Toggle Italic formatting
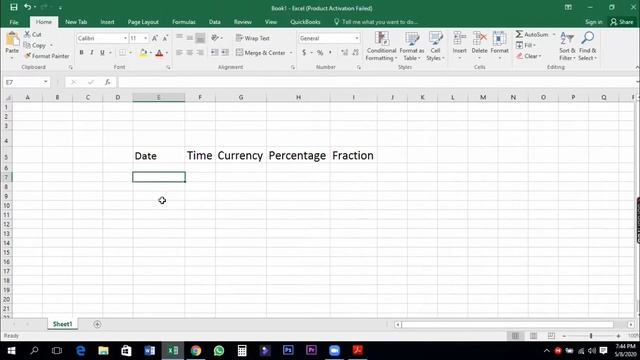This screenshot has height=360, width=640. click(92, 53)
